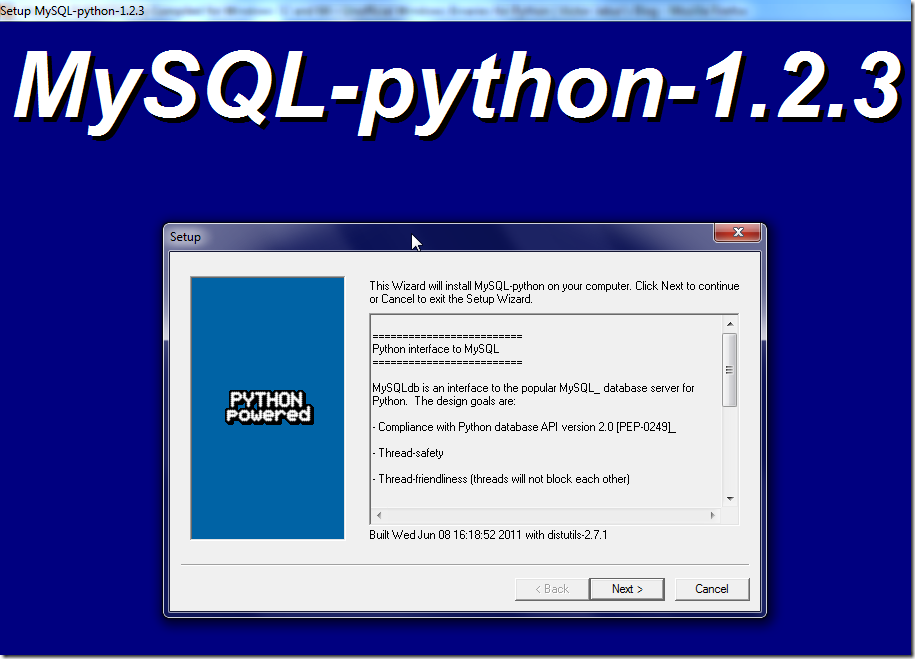This screenshot has width=915, height=659.
Task: Click the 'Thread-safety' line in readme
Action: point(408,453)
